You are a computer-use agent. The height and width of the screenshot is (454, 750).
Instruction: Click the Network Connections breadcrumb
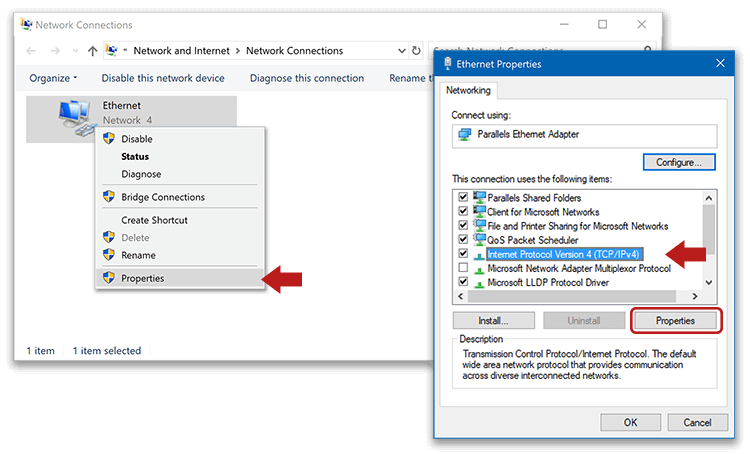(295, 51)
